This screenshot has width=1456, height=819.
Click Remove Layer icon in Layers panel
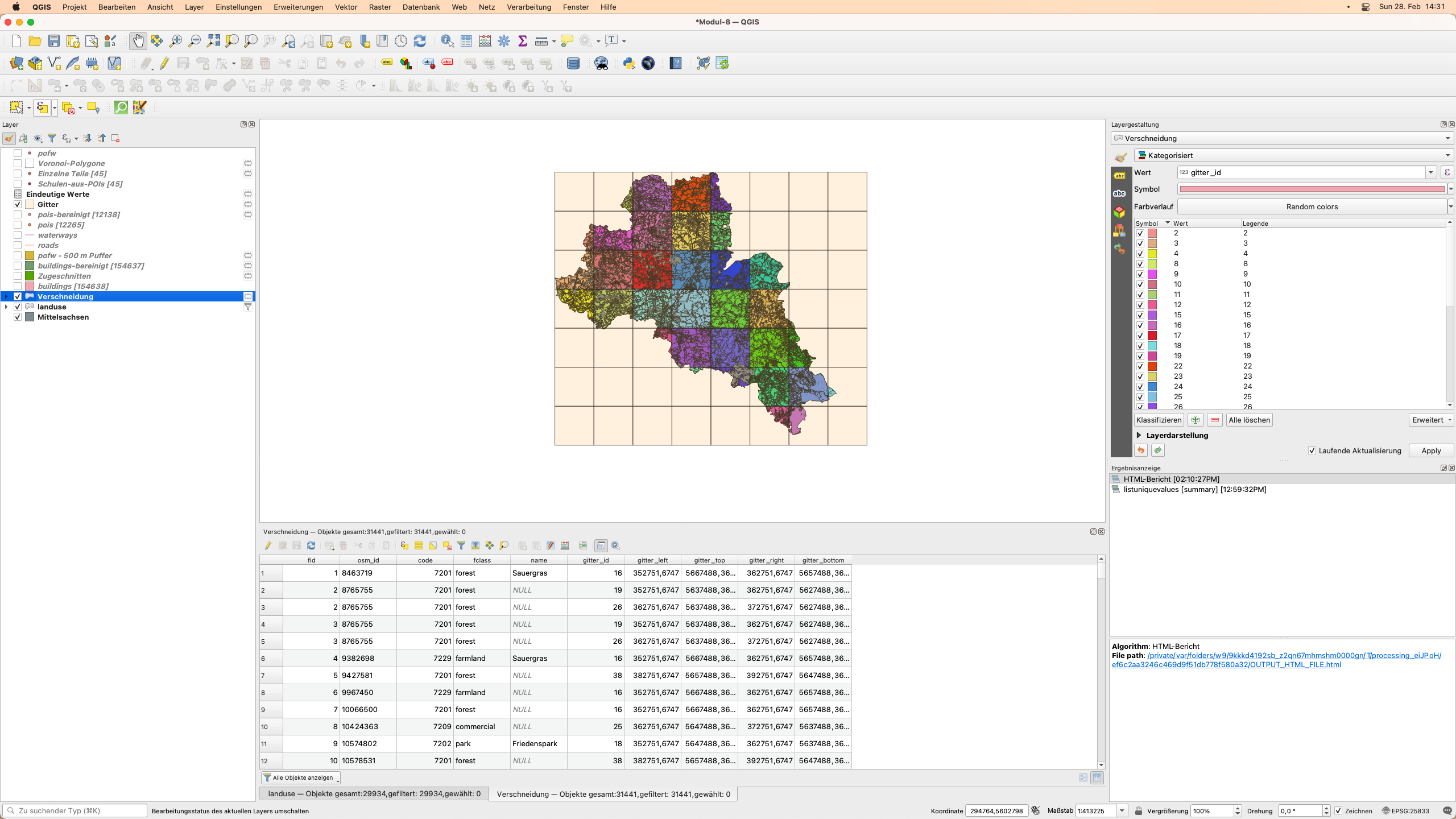coord(115,138)
